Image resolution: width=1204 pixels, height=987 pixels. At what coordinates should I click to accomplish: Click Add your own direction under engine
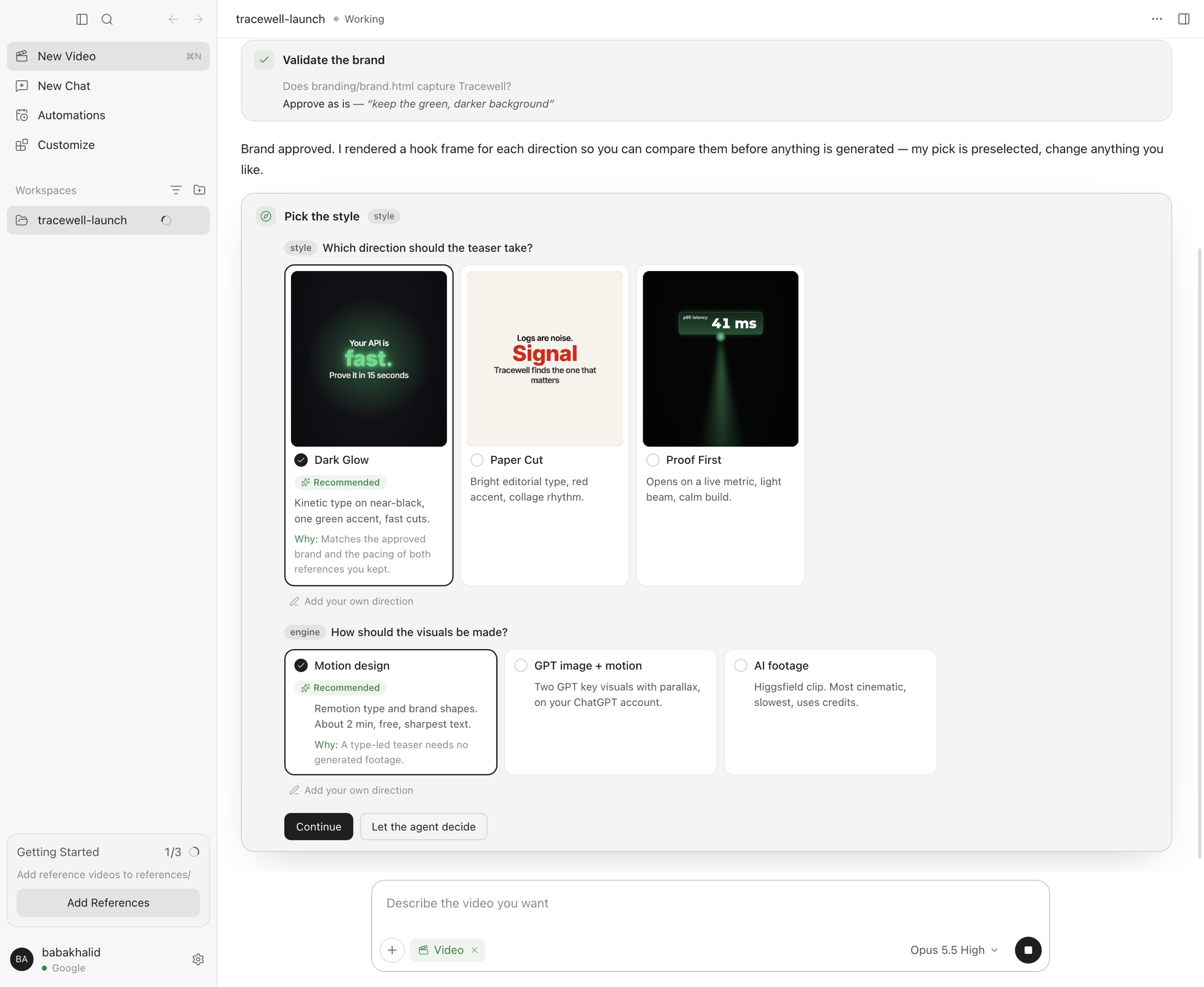(352, 790)
